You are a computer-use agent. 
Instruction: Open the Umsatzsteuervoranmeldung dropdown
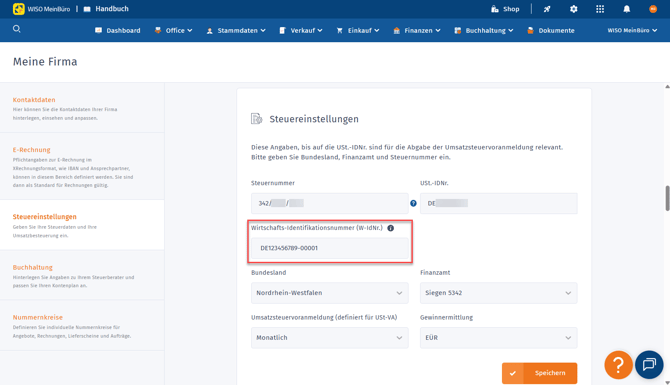coord(329,338)
